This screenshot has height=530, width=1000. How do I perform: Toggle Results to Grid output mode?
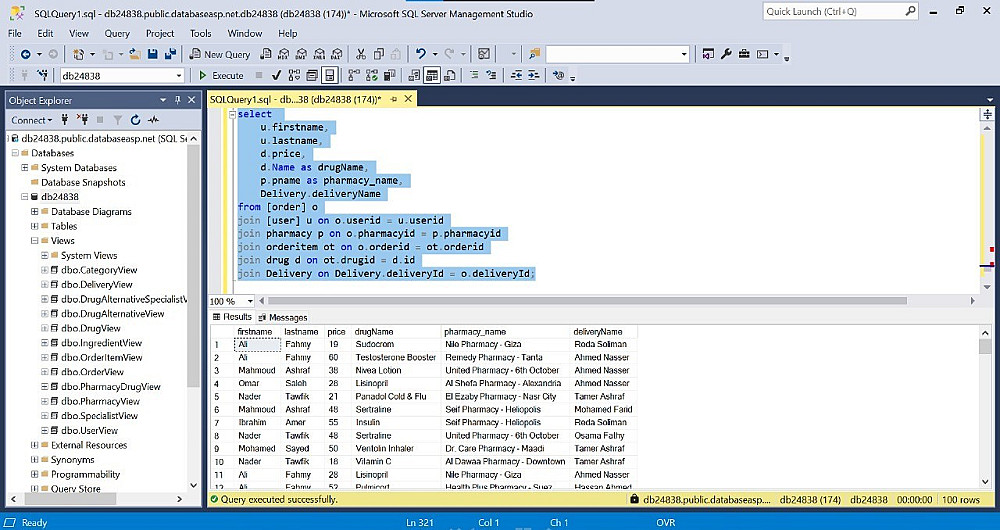(x=432, y=75)
